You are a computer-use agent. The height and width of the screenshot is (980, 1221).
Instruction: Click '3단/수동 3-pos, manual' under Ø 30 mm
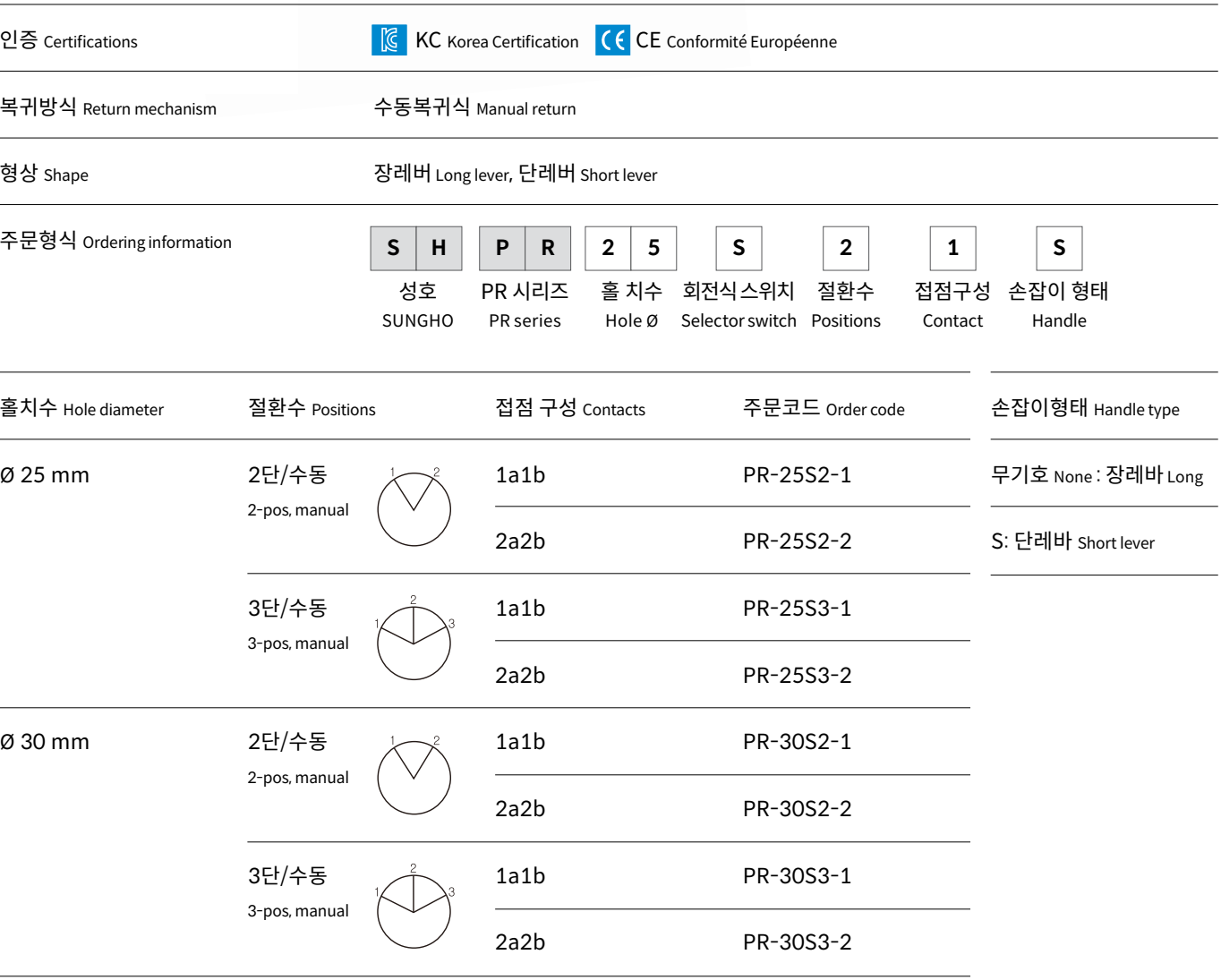pos(298,891)
